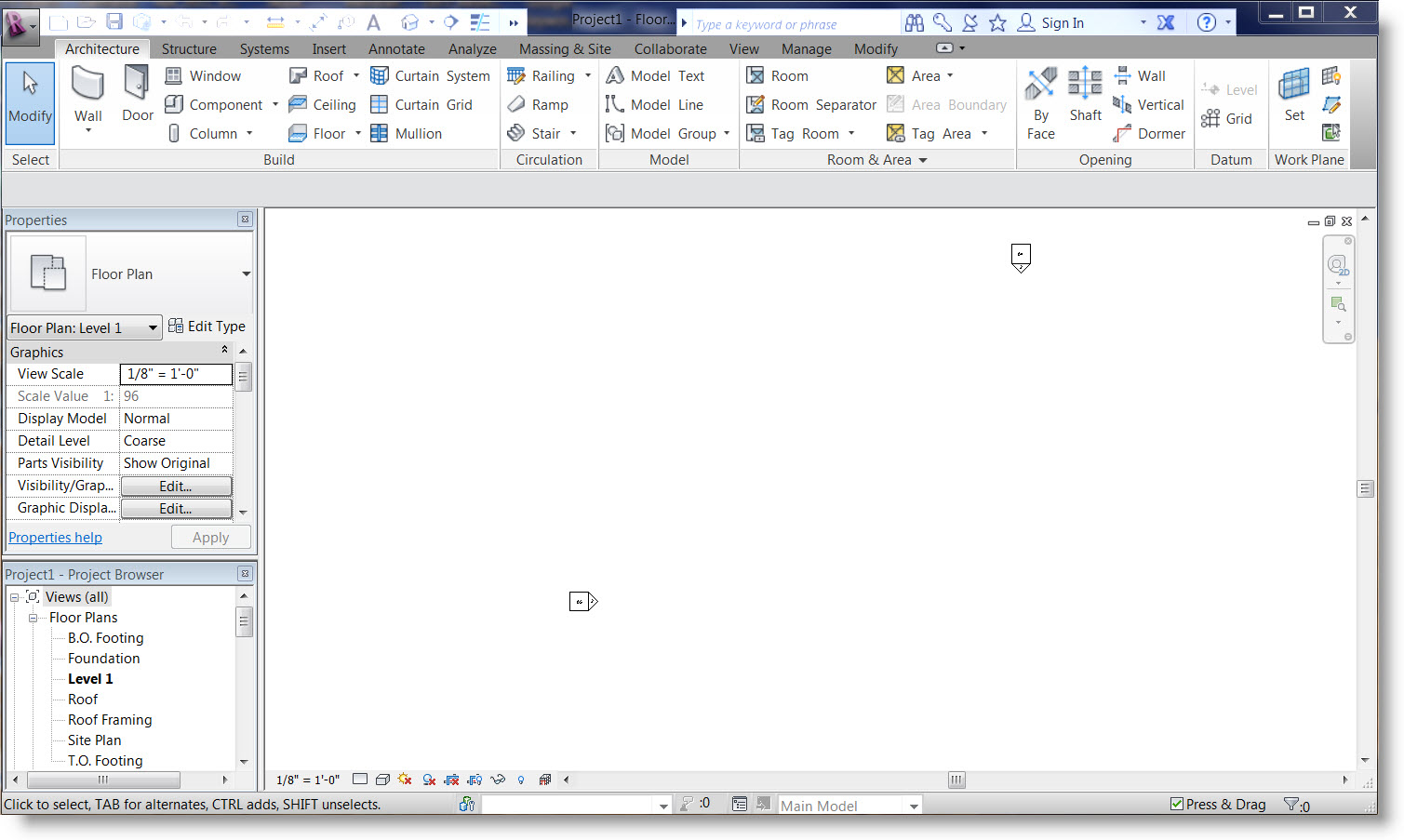The image size is (1404, 840).
Task: Switch to the Annotate ribbon tab
Action: [396, 48]
